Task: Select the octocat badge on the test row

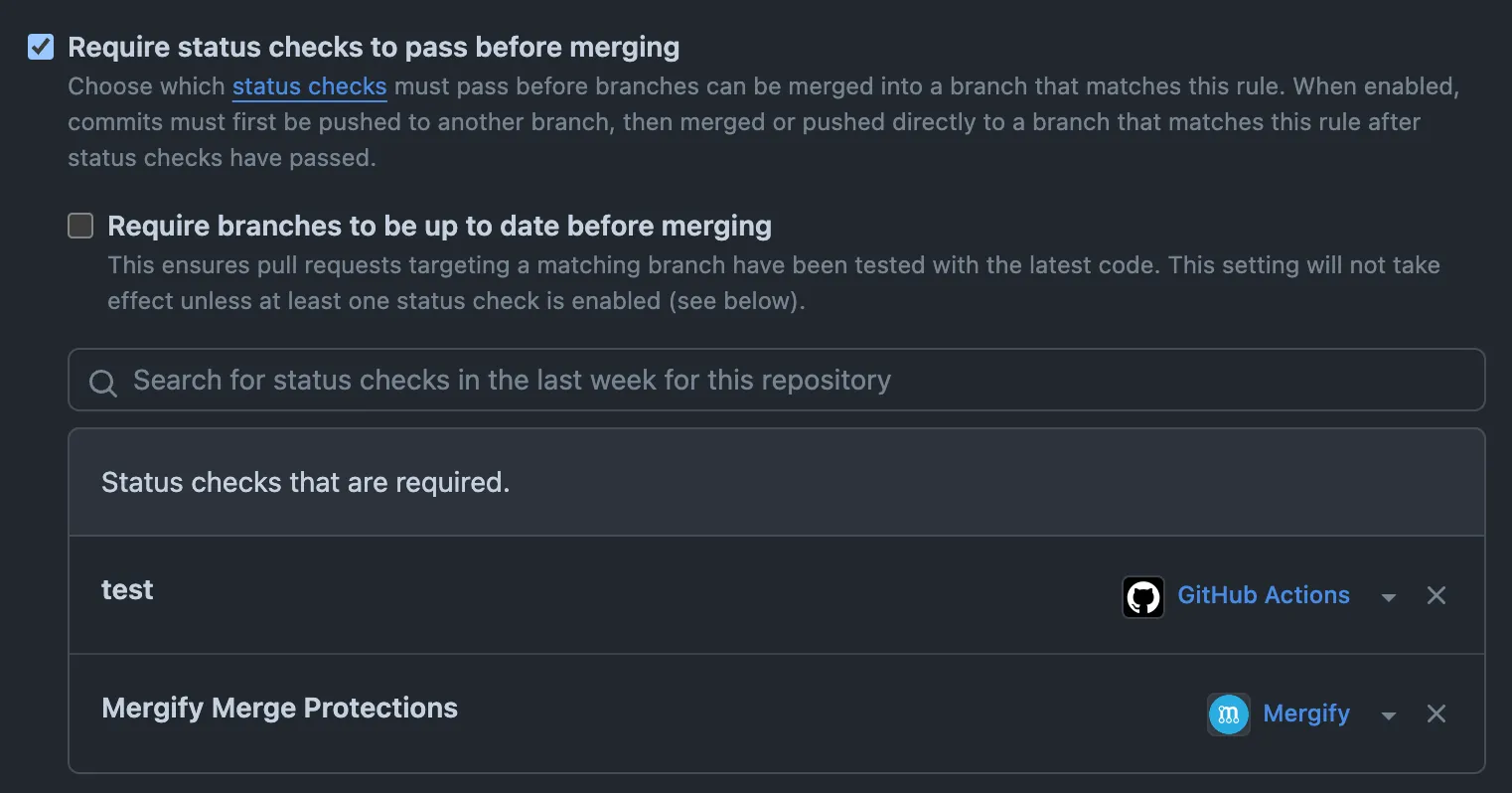Action: pos(1142,595)
